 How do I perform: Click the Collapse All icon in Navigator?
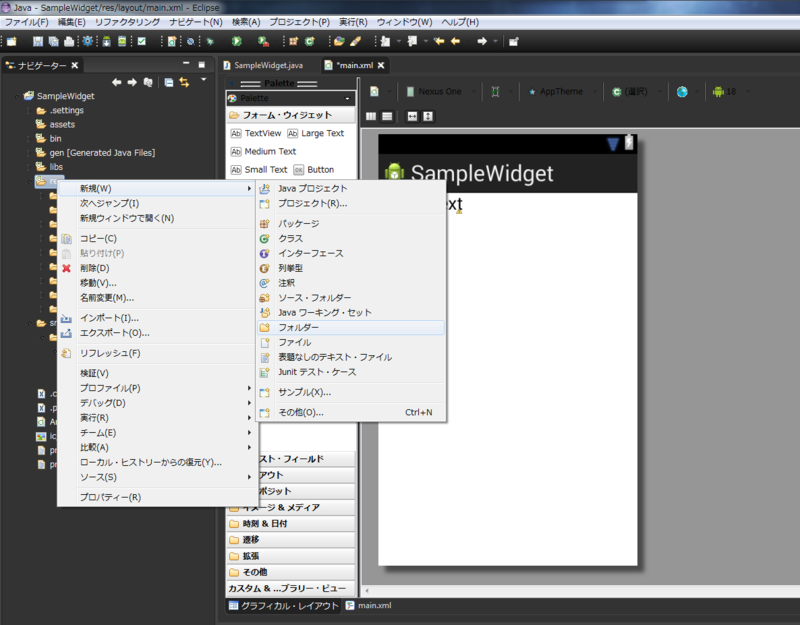click(x=169, y=82)
